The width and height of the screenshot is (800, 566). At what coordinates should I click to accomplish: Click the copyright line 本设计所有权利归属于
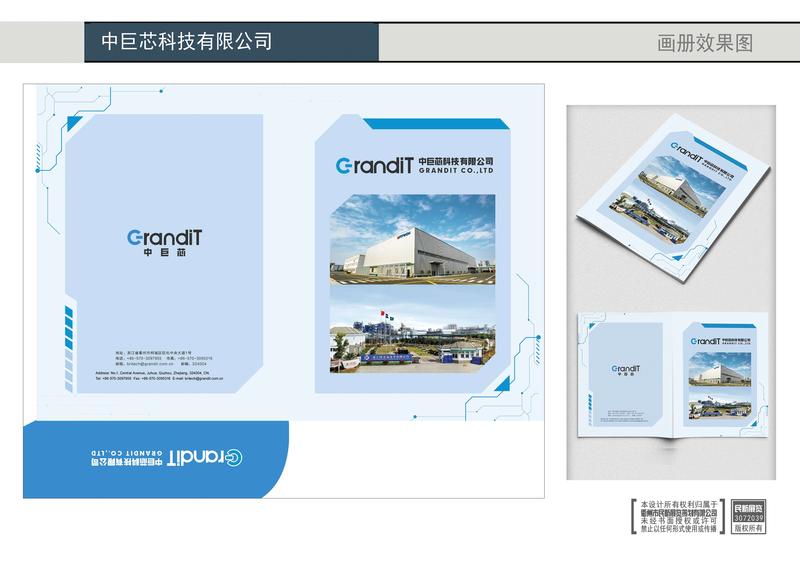click(x=679, y=504)
